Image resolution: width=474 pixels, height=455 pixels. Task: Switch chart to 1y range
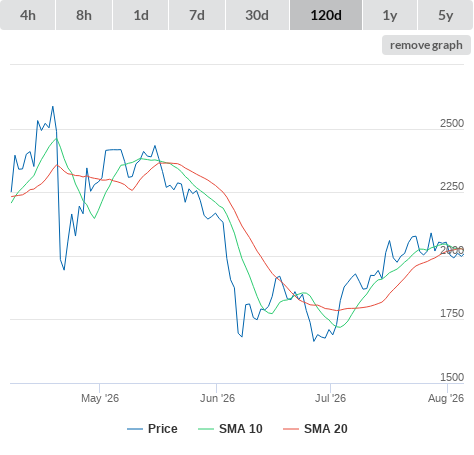(x=390, y=15)
